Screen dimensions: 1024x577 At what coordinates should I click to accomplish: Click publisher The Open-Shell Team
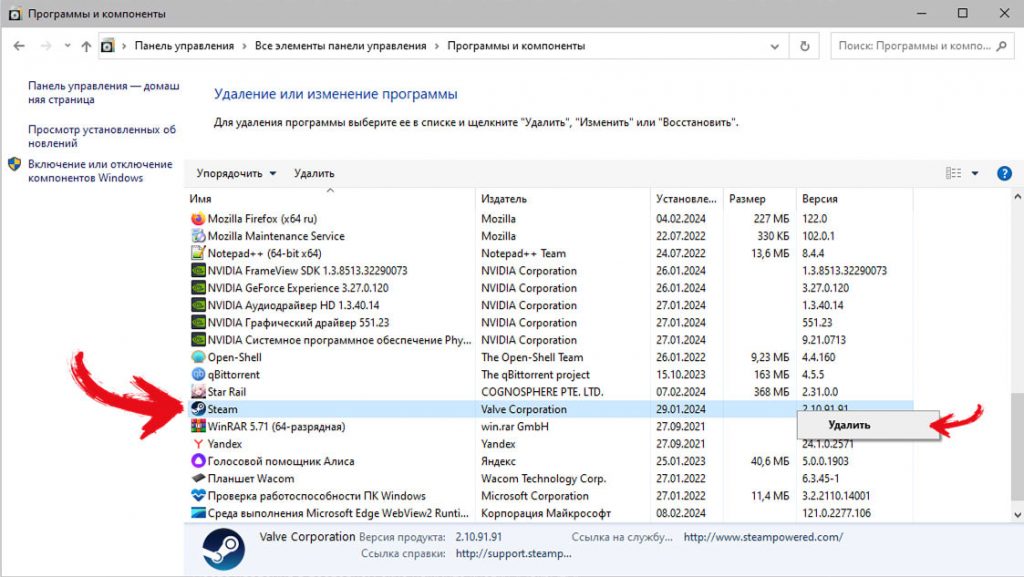(532, 357)
